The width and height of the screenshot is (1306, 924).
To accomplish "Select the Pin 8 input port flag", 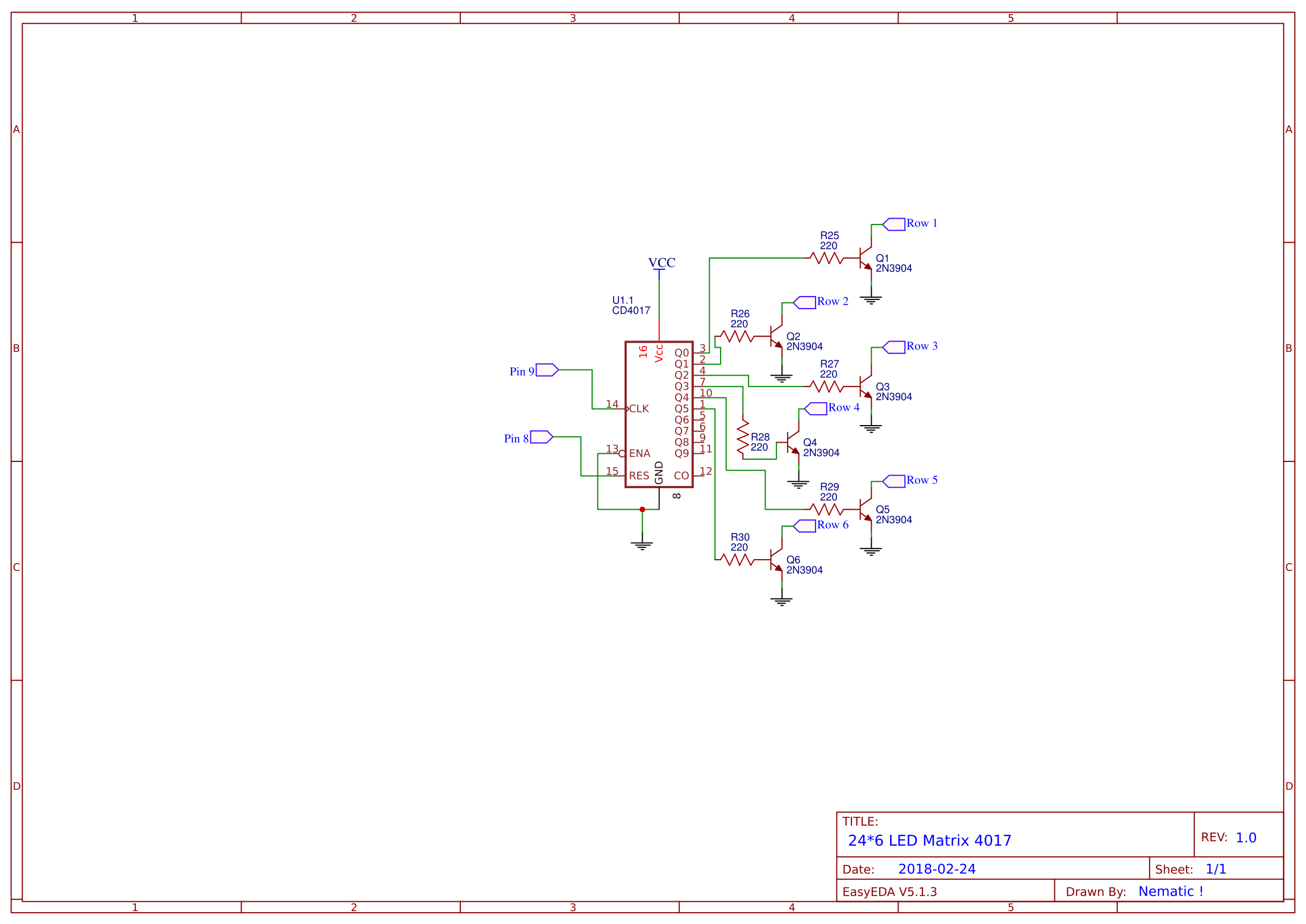I will pos(540,437).
